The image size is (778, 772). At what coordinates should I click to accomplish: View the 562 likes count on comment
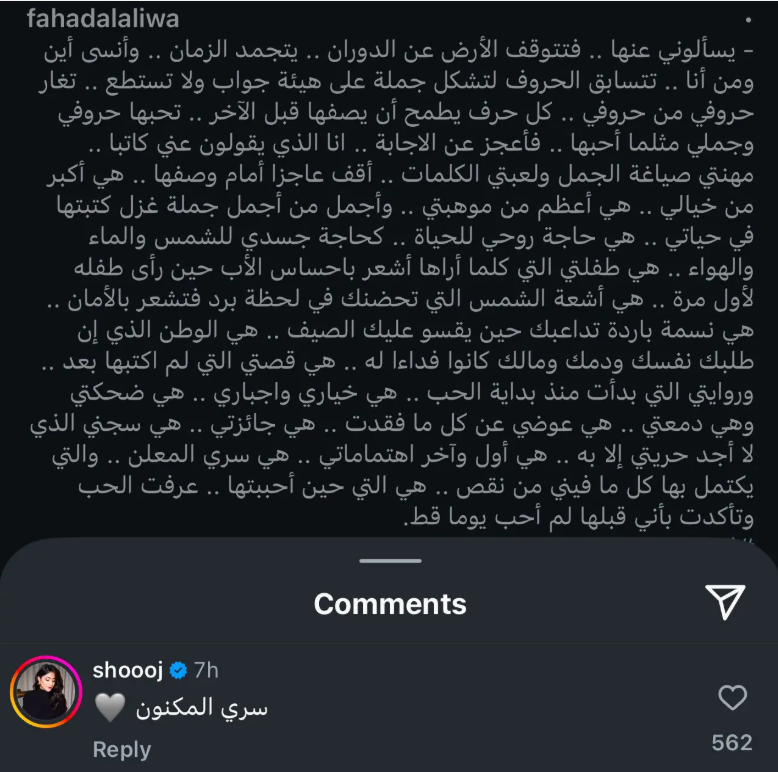(732, 742)
